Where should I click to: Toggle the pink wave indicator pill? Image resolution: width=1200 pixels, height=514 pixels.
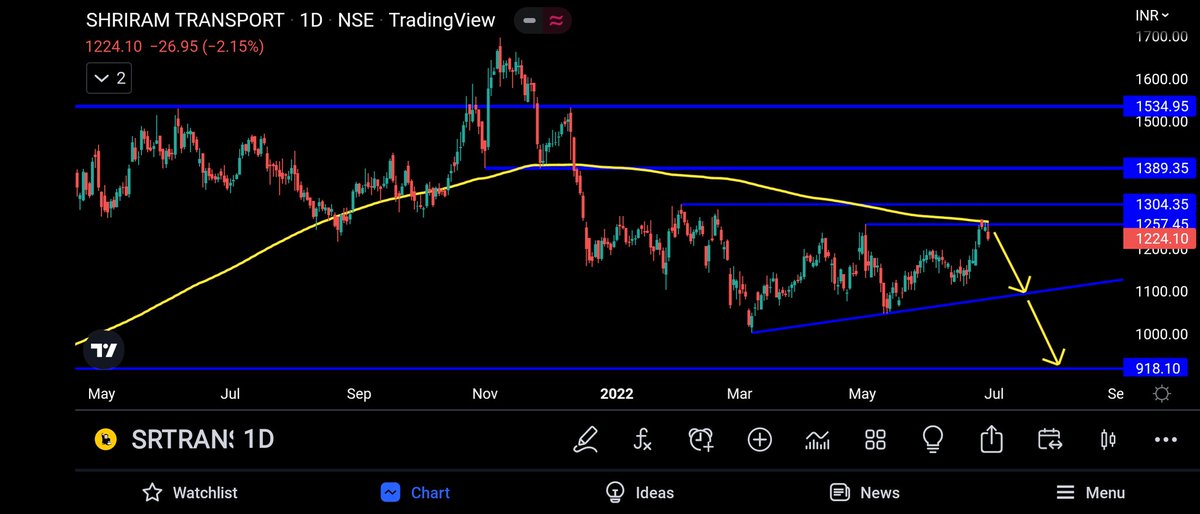(x=556, y=20)
